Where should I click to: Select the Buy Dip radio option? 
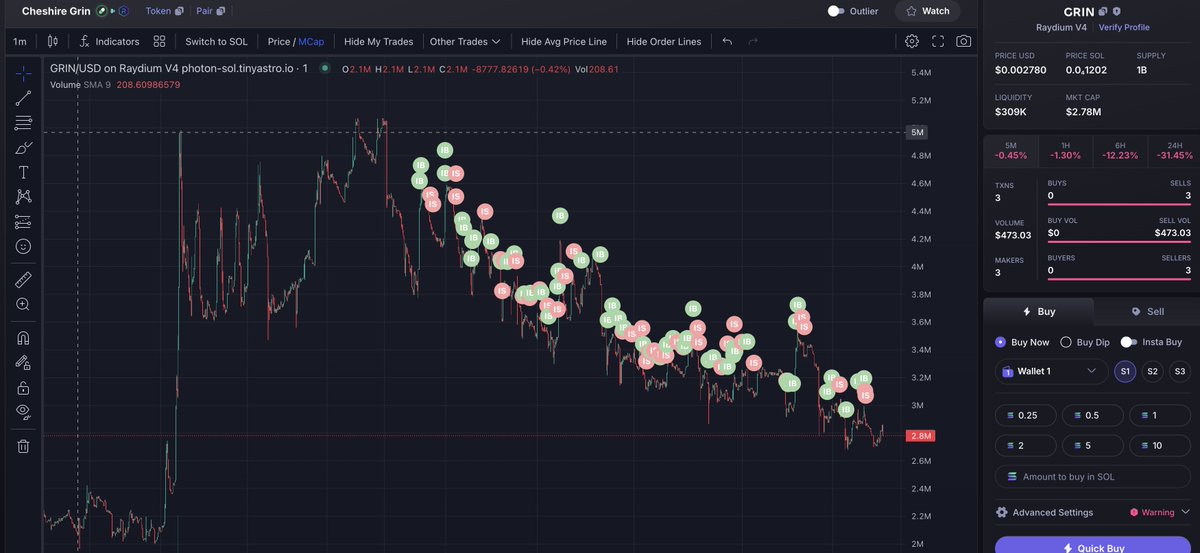tap(1066, 342)
